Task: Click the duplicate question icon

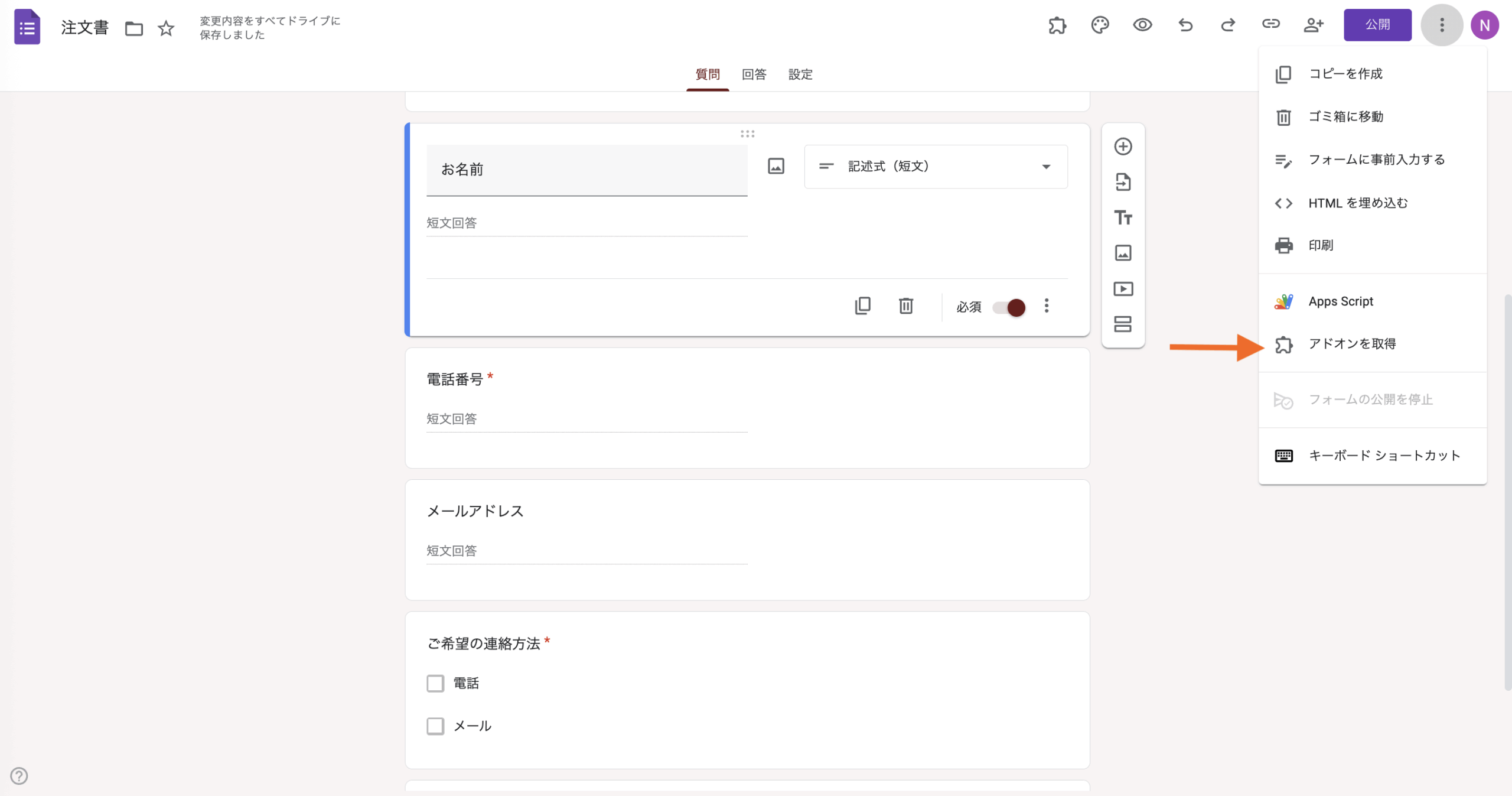Action: coord(862,306)
